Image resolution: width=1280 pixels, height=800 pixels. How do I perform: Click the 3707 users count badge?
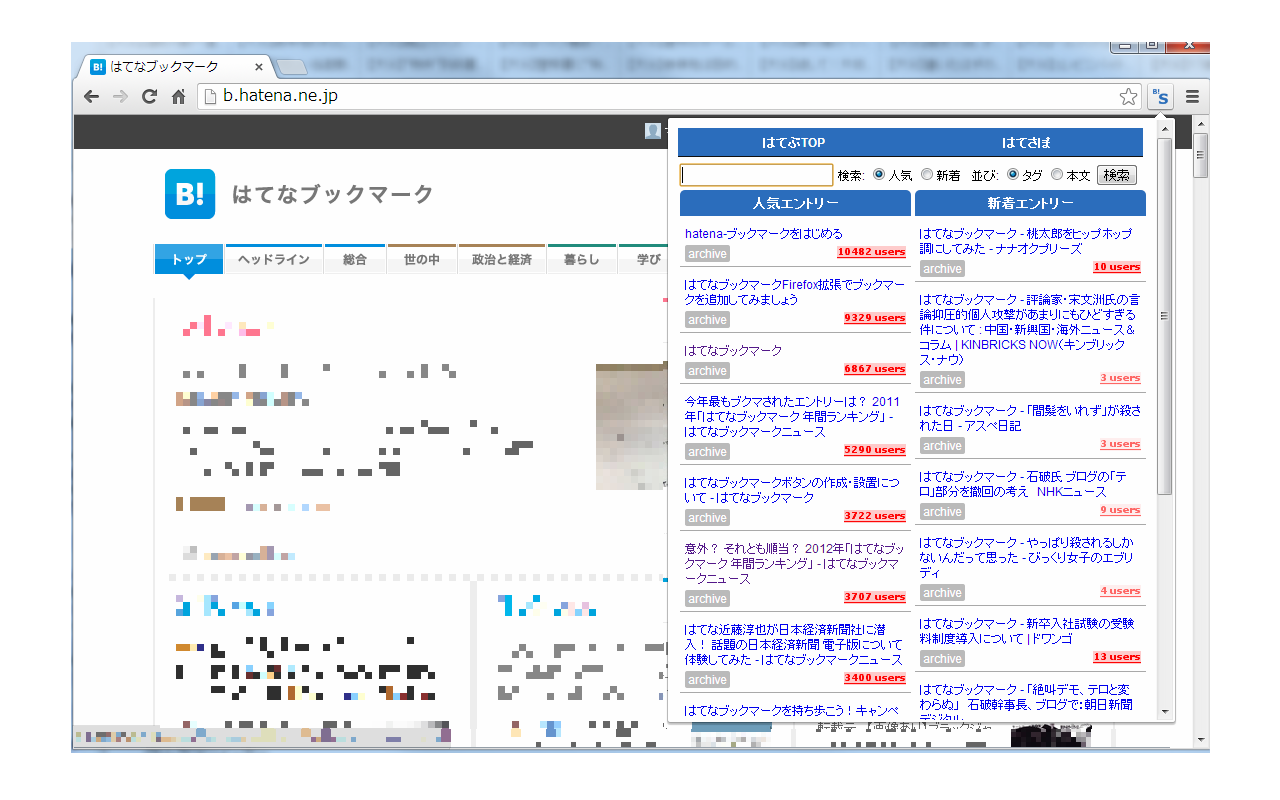click(x=875, y=597)
